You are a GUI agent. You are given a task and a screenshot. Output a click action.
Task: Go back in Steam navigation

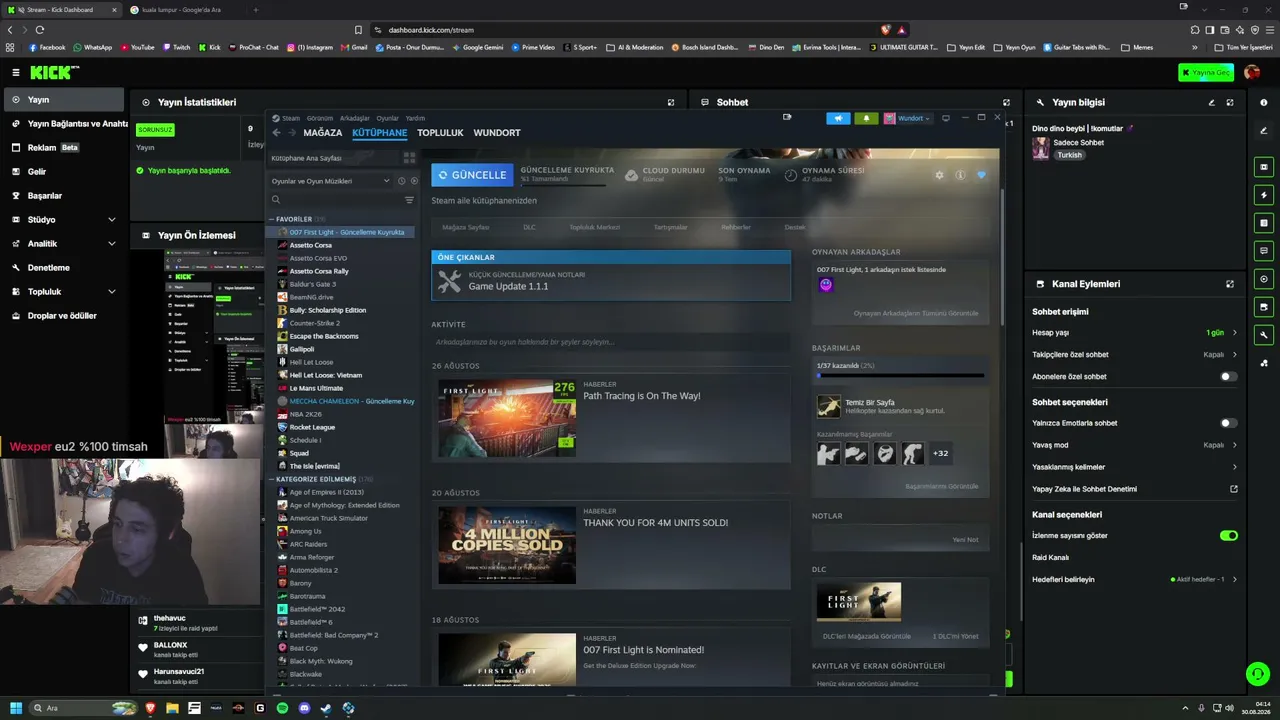276,133
